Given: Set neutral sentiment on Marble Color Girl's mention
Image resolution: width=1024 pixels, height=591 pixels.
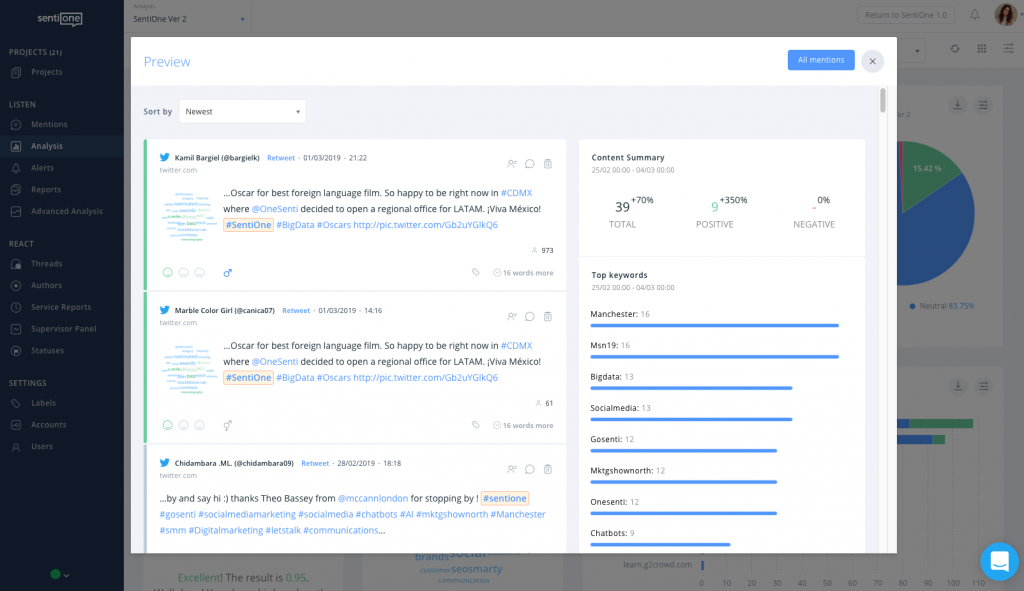Looking at the screenshot, I should click(183, 425).
